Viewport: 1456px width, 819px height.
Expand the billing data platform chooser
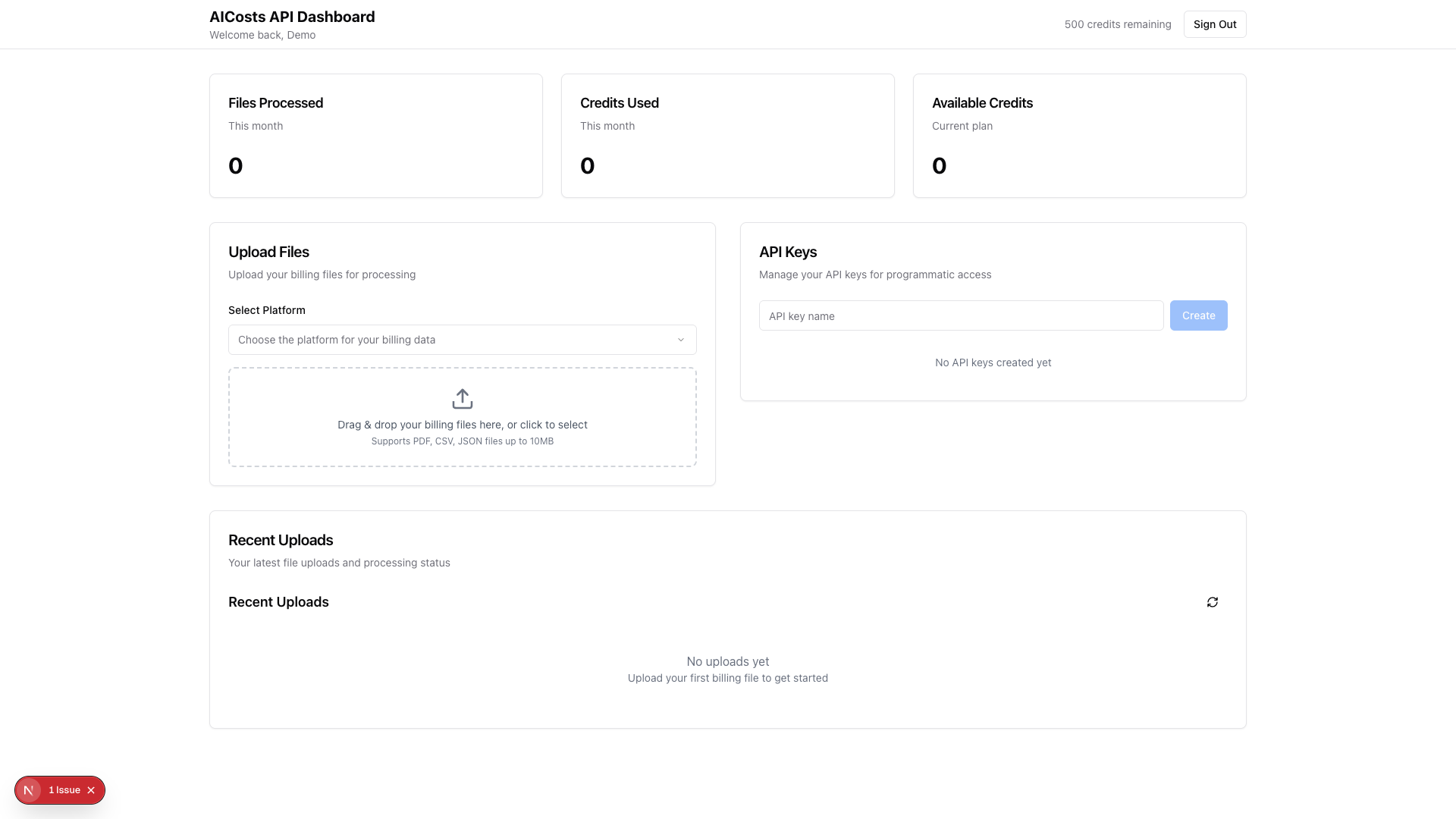pos(462,339)
